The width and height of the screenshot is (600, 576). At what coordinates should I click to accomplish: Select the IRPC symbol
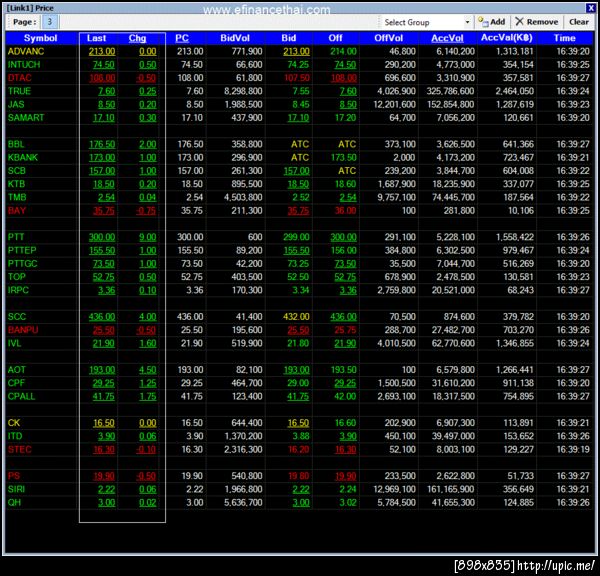coord(18,290)
